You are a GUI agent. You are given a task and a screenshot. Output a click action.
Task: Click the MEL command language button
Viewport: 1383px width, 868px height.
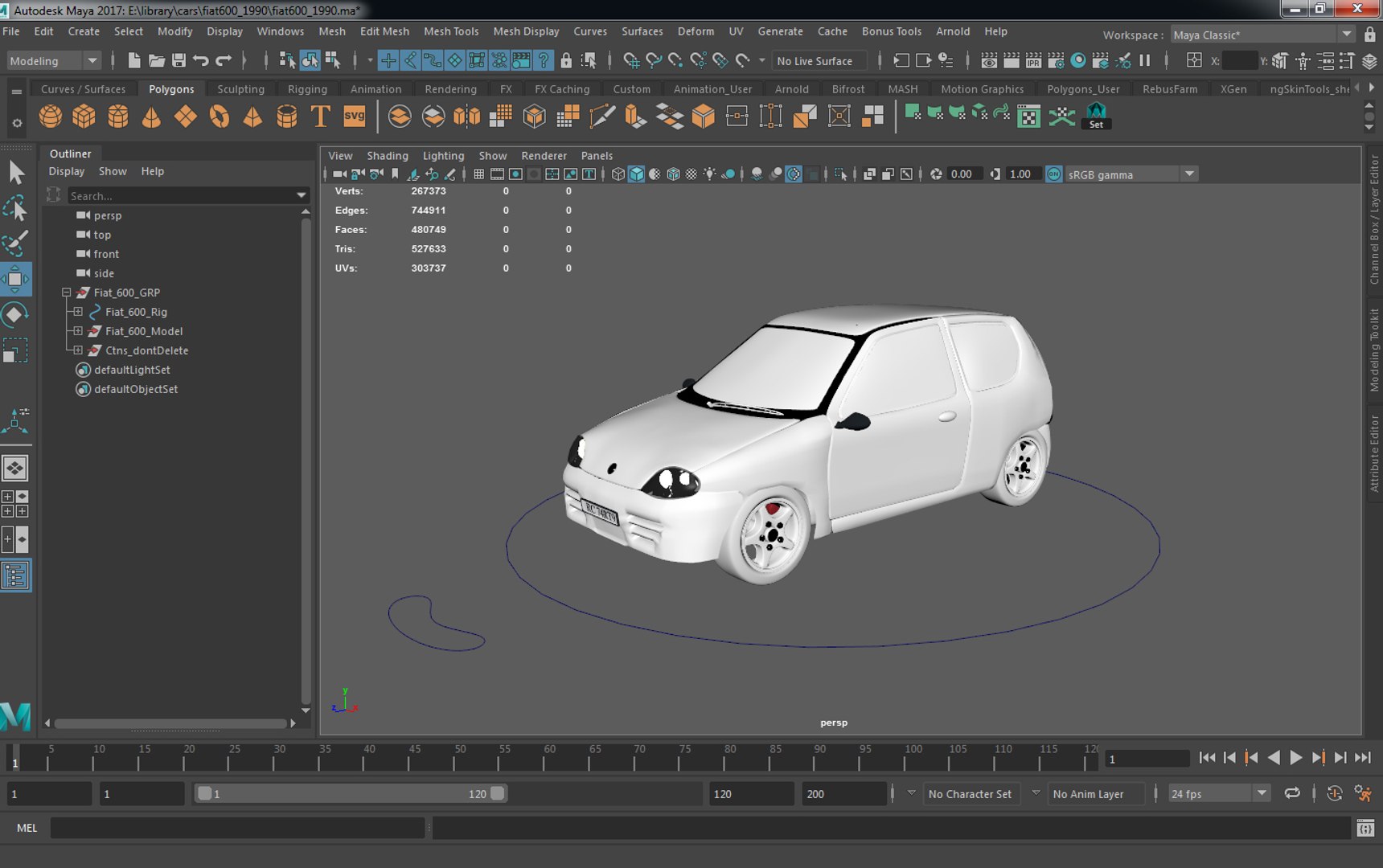(27, 828)
